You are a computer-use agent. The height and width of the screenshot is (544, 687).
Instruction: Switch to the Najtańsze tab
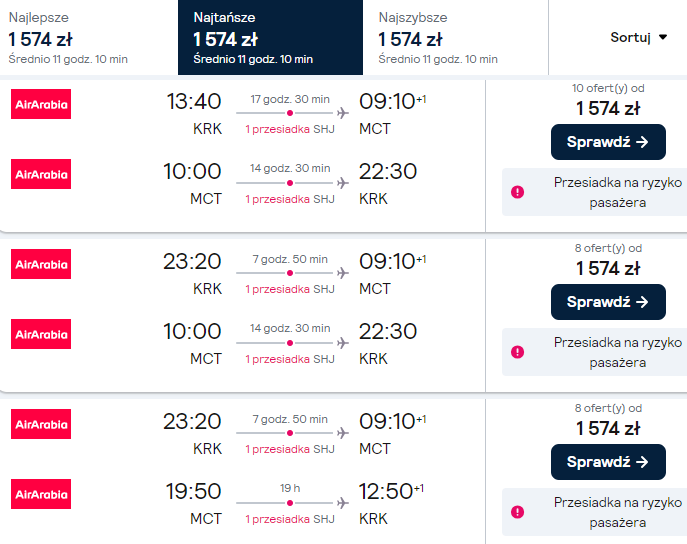270,38
